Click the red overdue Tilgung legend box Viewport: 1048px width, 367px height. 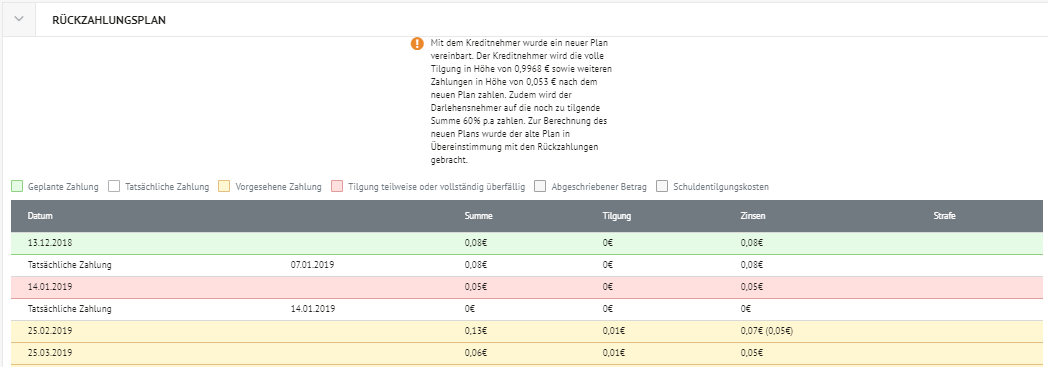click(338, 187)
